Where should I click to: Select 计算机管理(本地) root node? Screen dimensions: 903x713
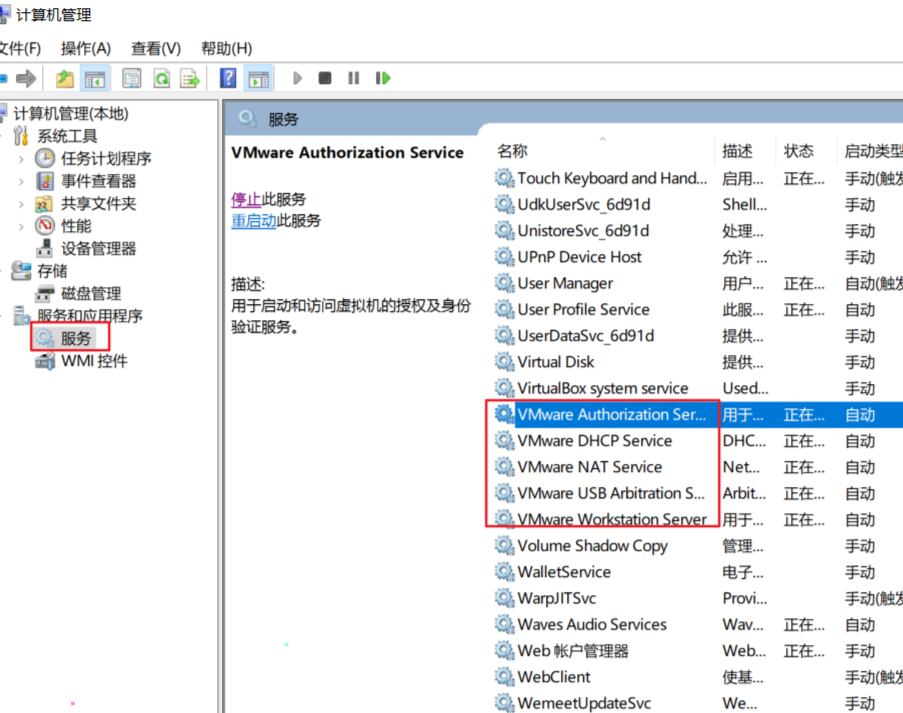tap(71, 113)
